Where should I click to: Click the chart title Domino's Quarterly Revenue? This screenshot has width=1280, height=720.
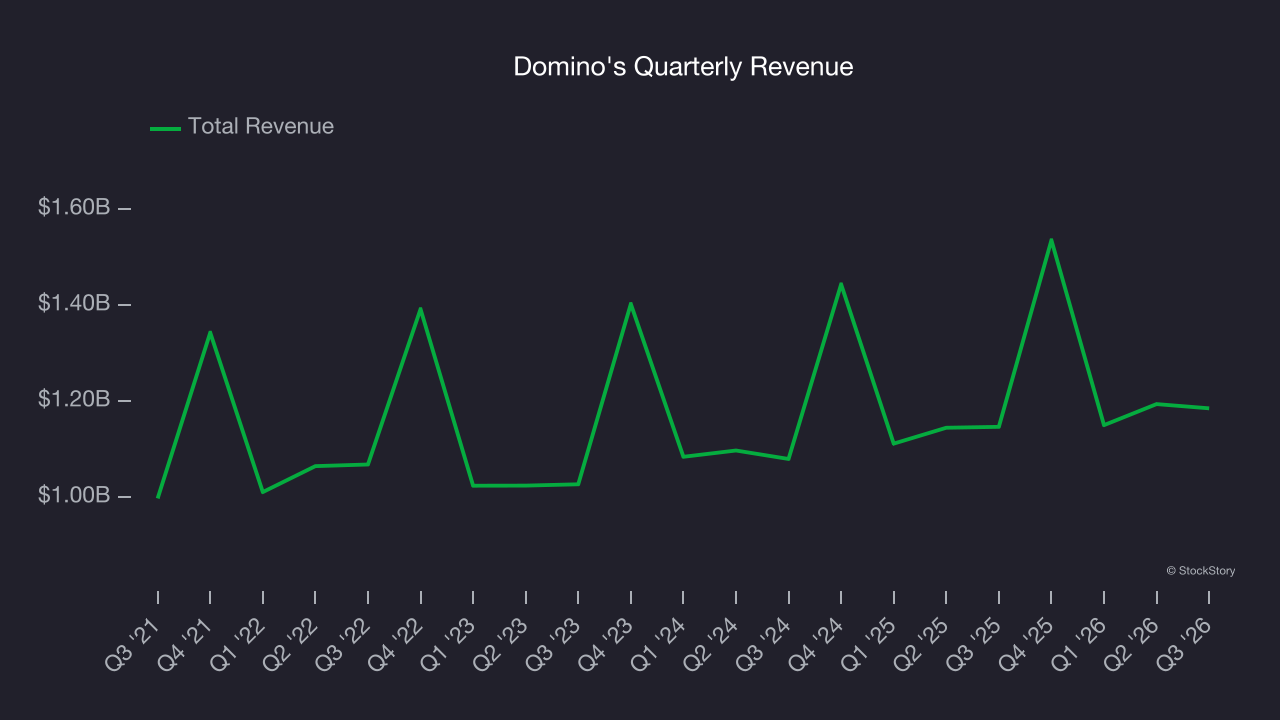pyautogui.click(x=683, y=67)
